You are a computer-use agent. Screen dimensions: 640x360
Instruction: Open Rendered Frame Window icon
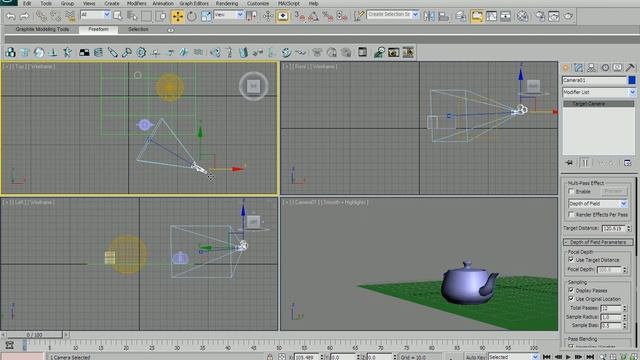tap(554, 16)
